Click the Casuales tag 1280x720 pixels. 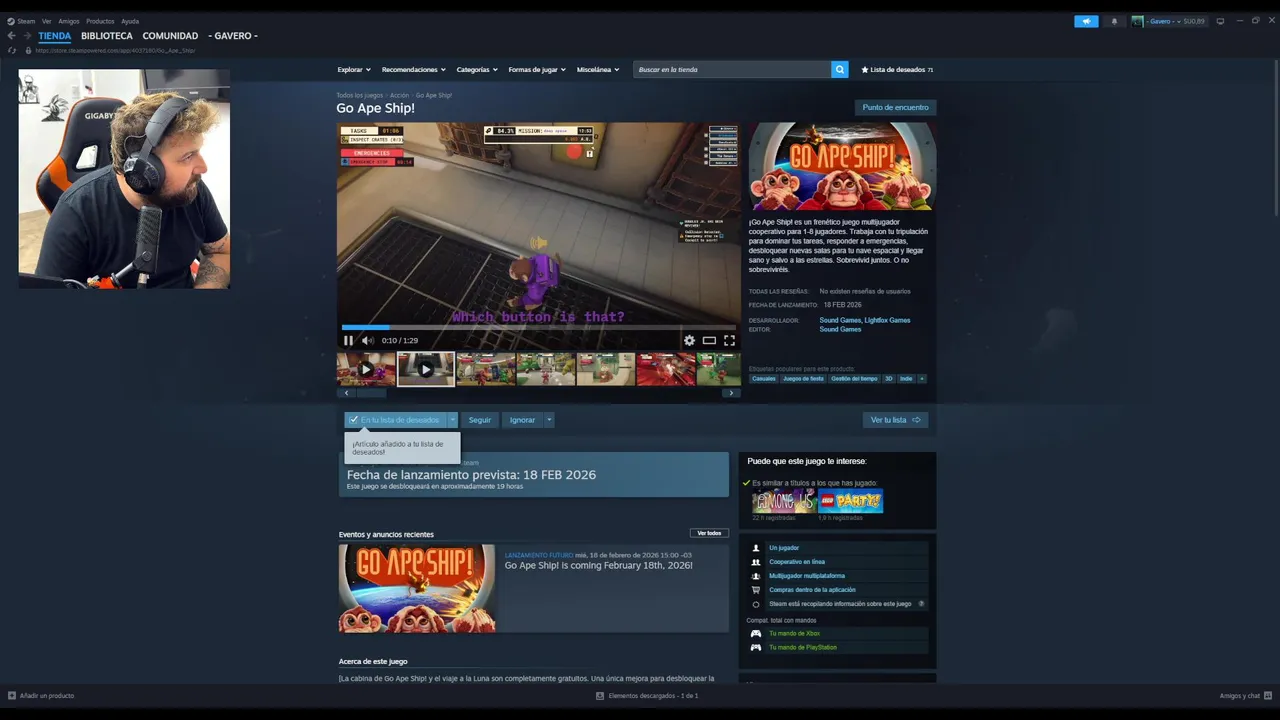[x=764, y=379]
